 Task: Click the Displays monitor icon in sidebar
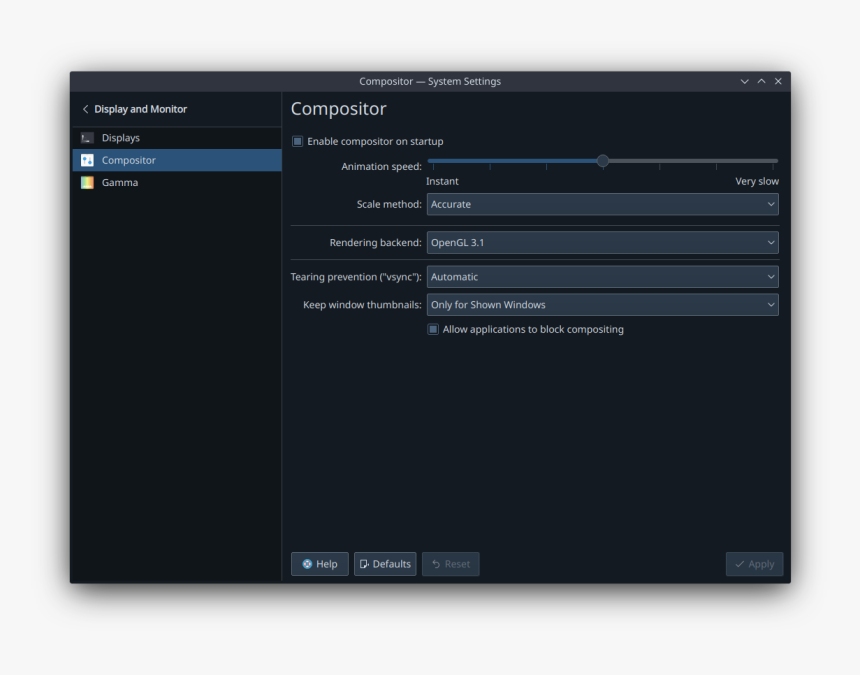87,138
